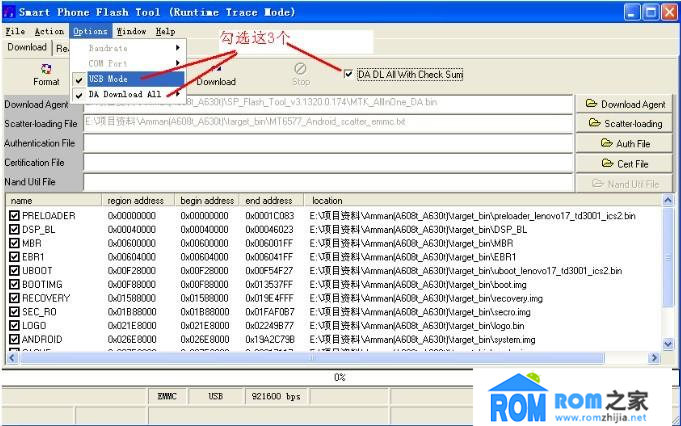Screen dimensions: 681x426
Task: Click the 'location' column header
Action: [x=482, y=201]
